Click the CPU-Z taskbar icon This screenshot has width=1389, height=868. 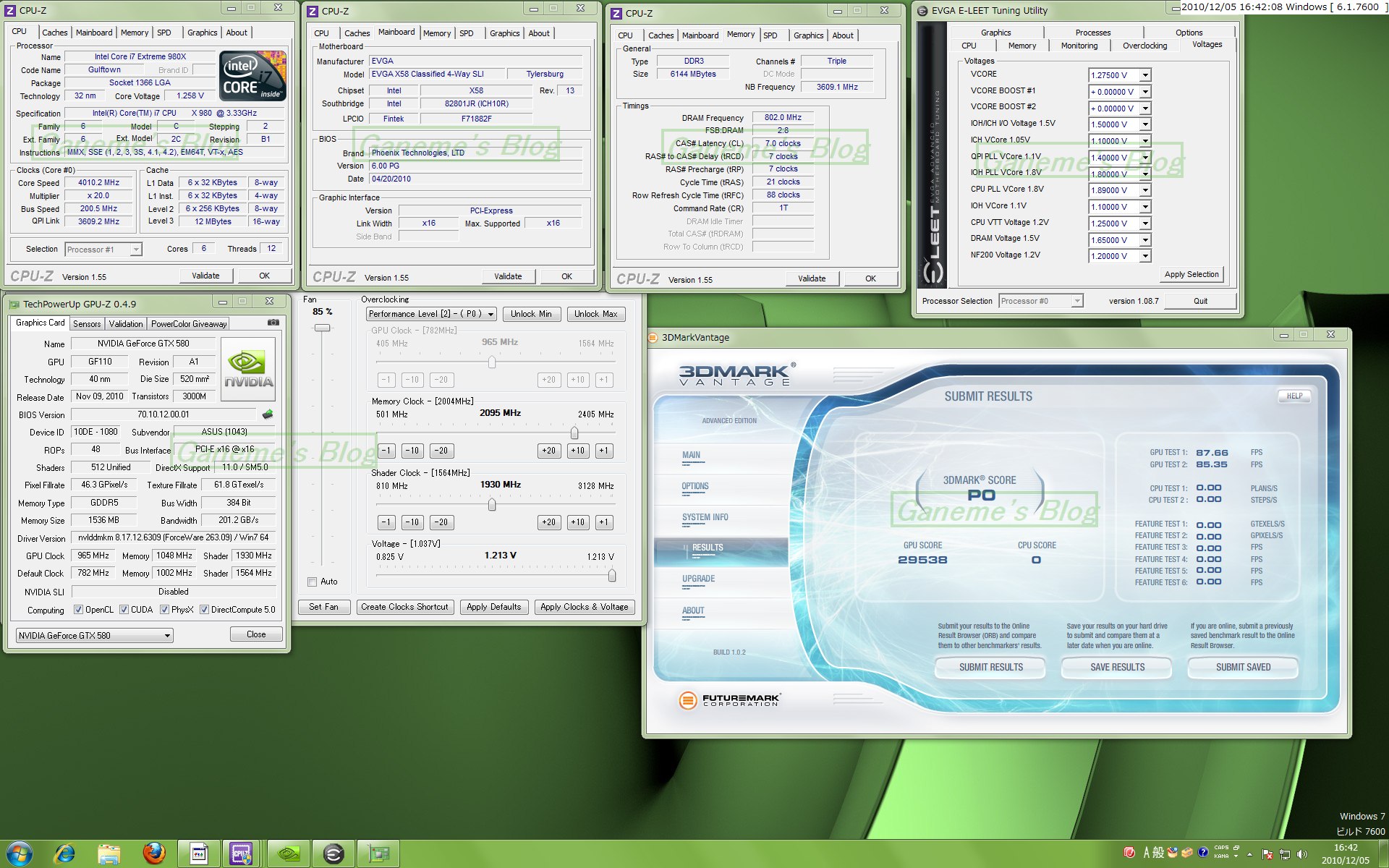click(x=241, y=854)
